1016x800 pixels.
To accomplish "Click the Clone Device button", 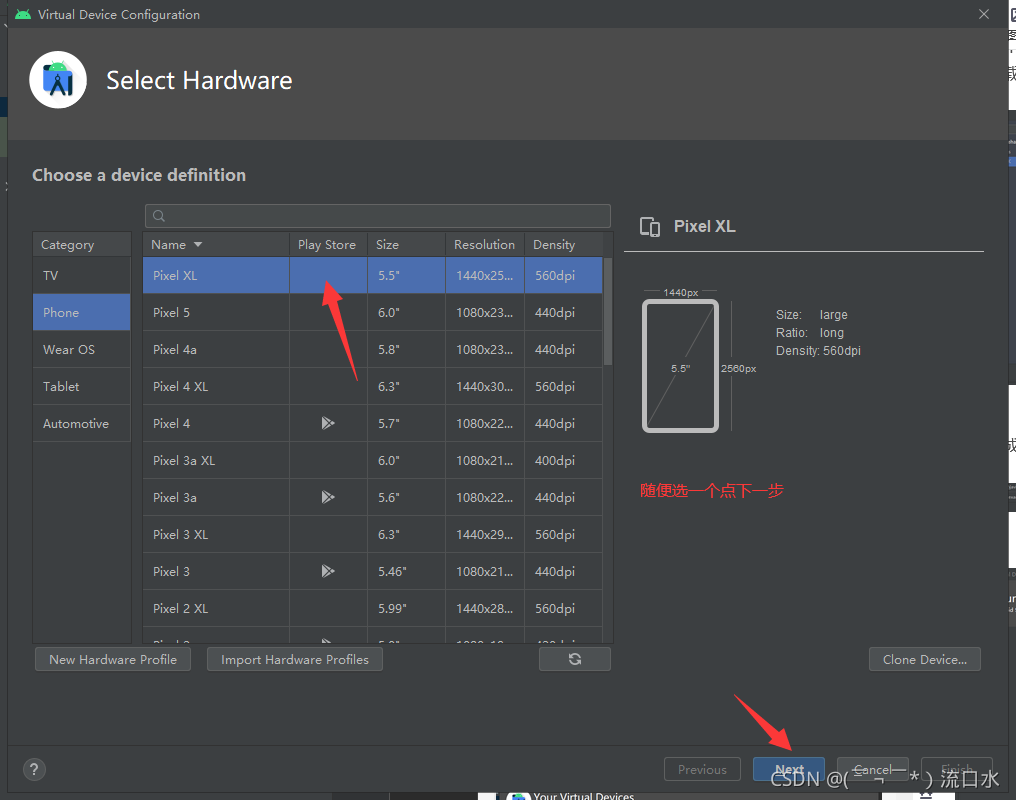I will pos(925,659).
